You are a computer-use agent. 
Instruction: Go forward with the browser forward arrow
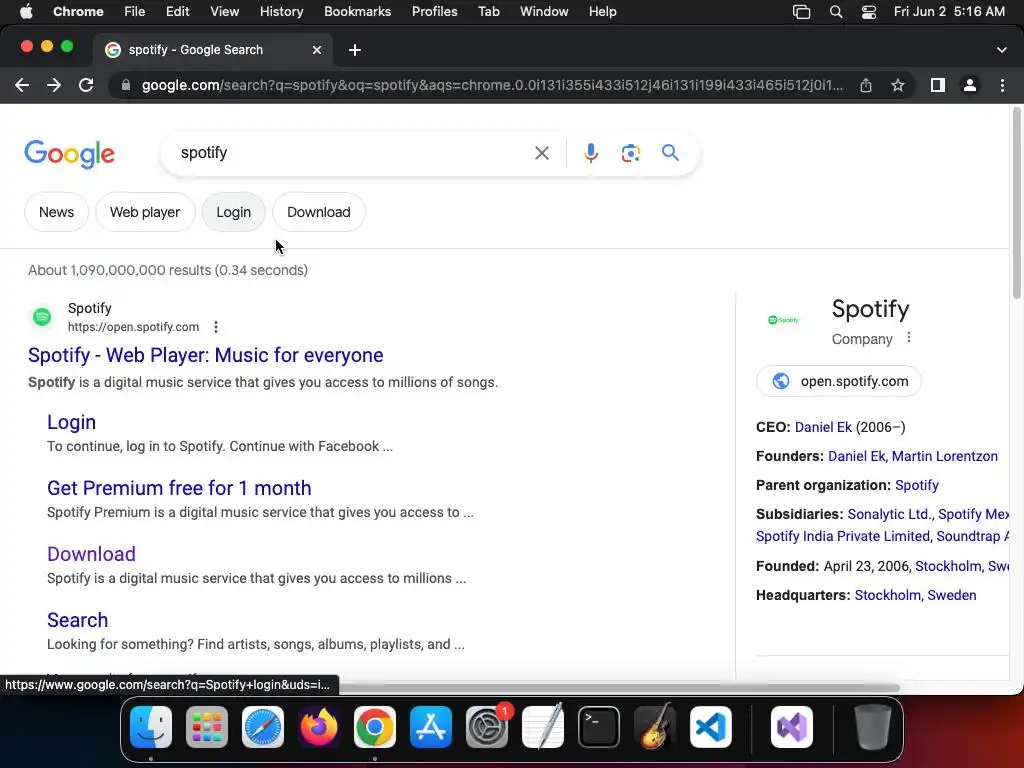tap(54, 85)
